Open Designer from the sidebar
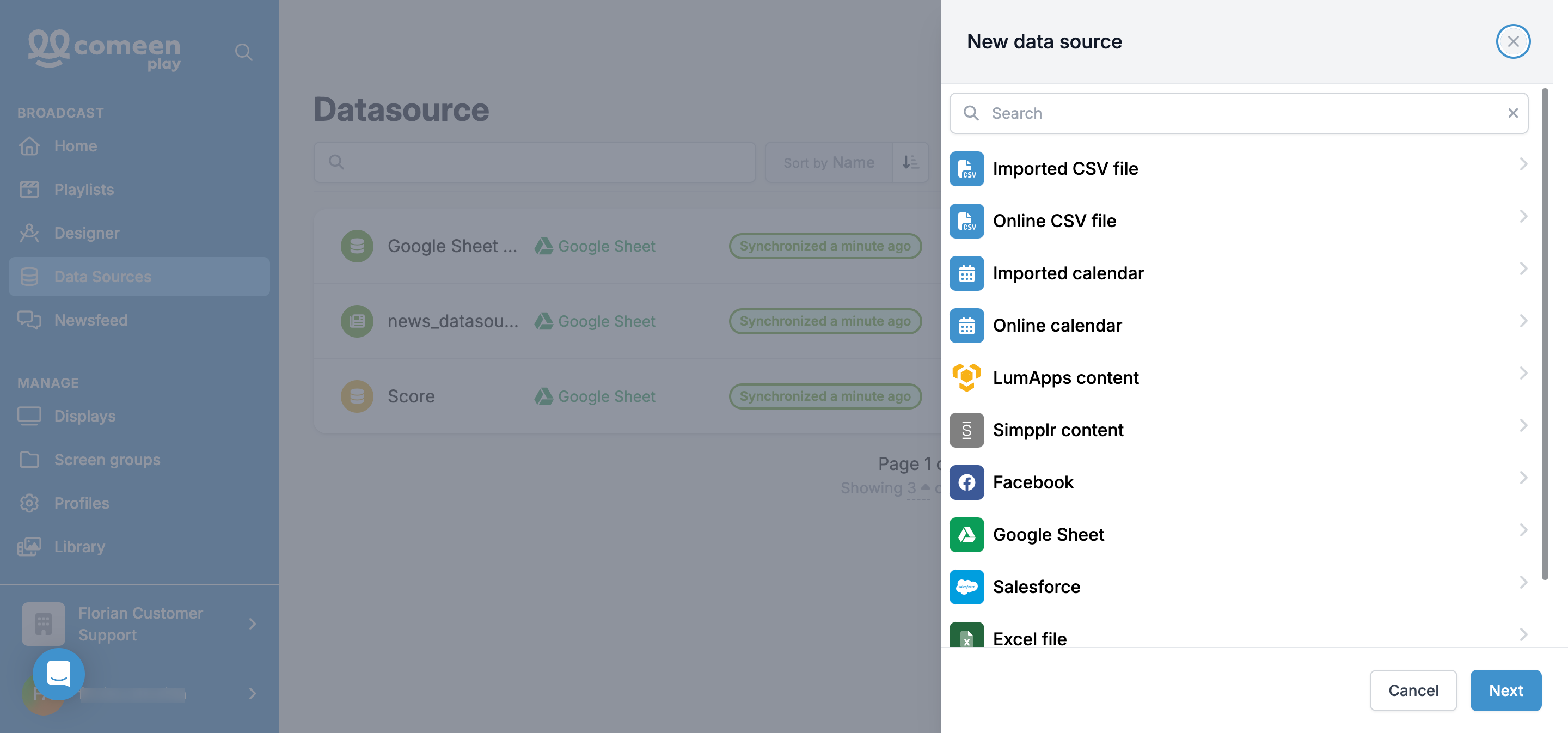Screen dimensions: 1568x733 139,233
